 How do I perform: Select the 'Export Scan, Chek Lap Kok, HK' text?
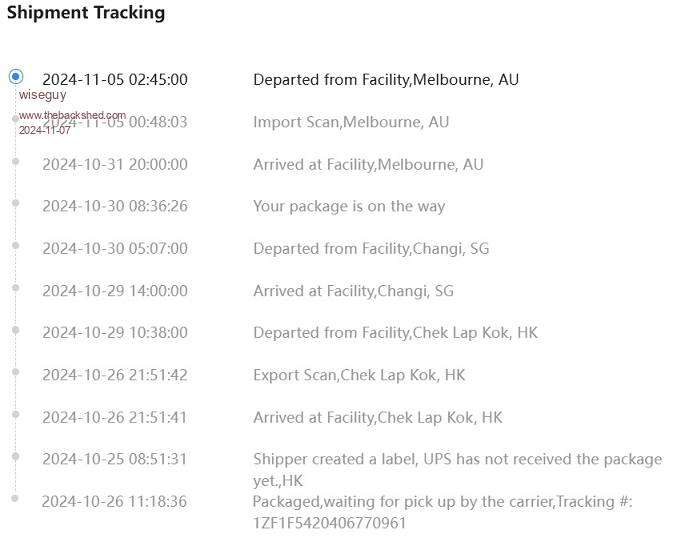click(359, 375)
